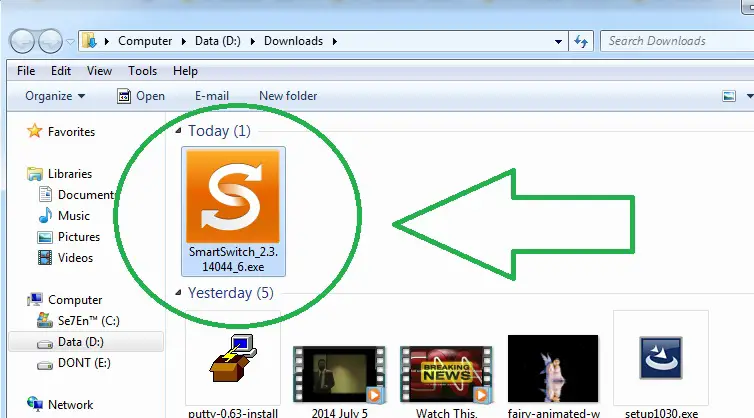Viewport: 754px width, 418px height.
Task: Click the putty-0.63-install file name
Action: coord(233,413)
